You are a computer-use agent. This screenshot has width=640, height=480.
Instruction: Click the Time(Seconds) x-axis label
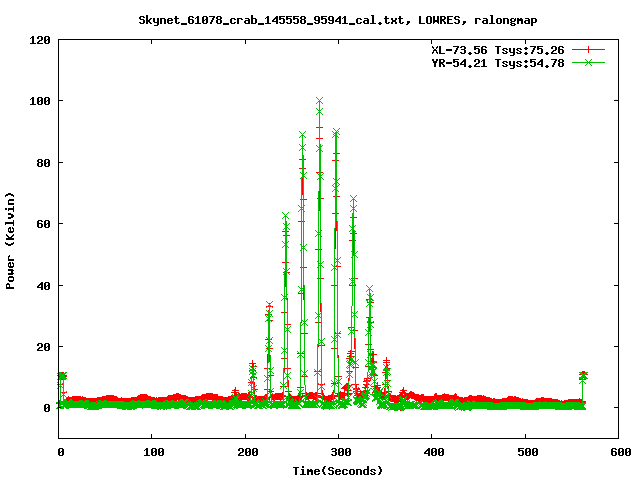click(x=338, y=470)
